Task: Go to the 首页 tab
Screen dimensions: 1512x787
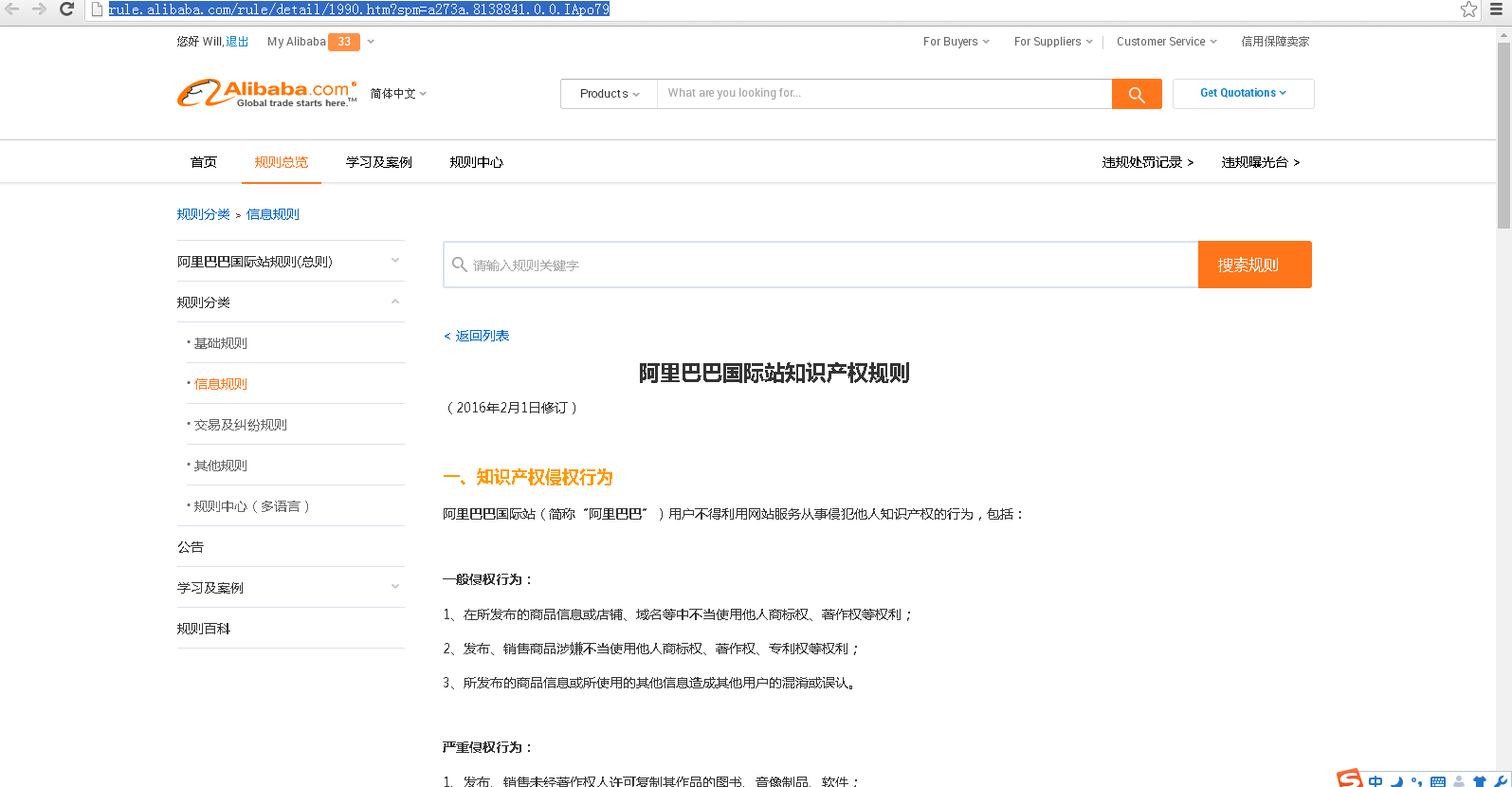Action: [x=204, y=162]
